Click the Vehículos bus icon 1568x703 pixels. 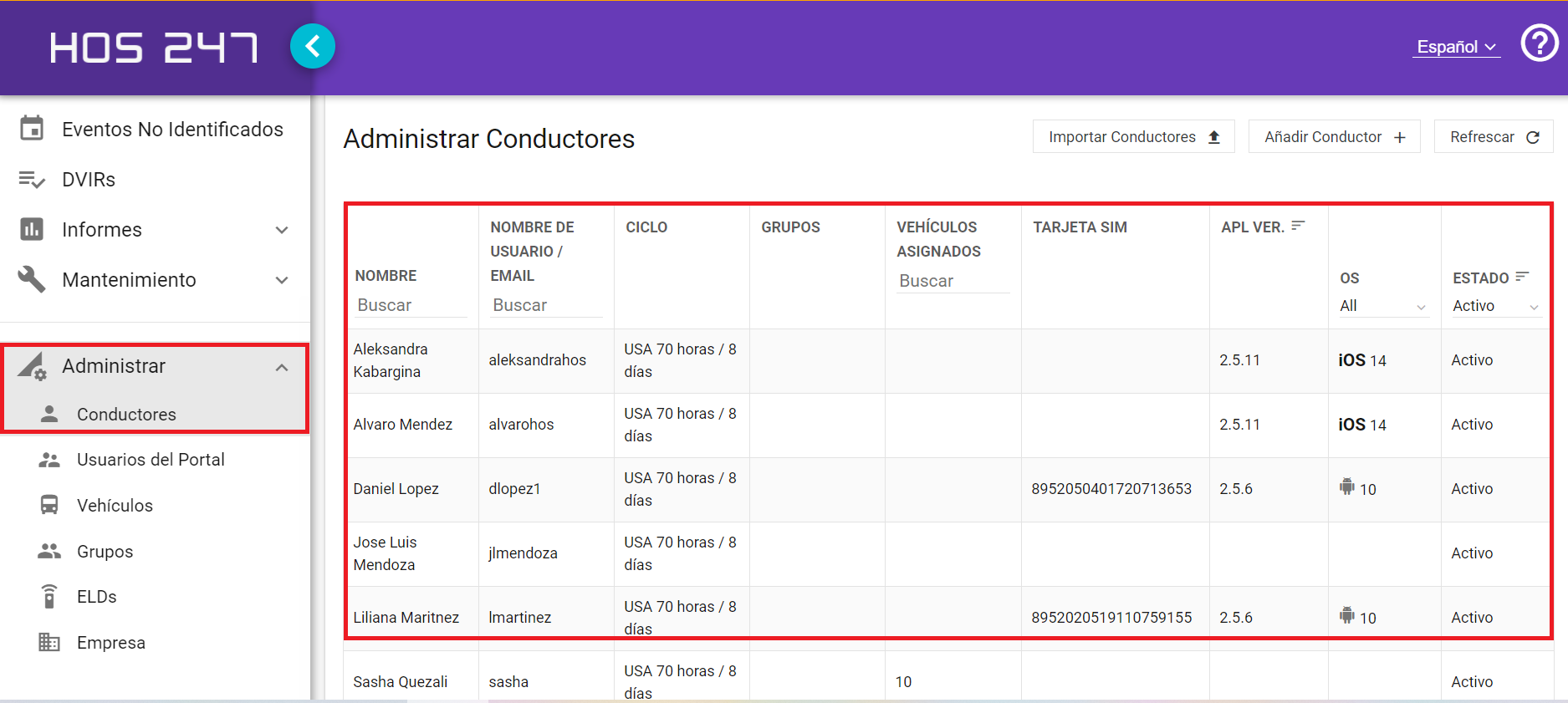point(49,505)
